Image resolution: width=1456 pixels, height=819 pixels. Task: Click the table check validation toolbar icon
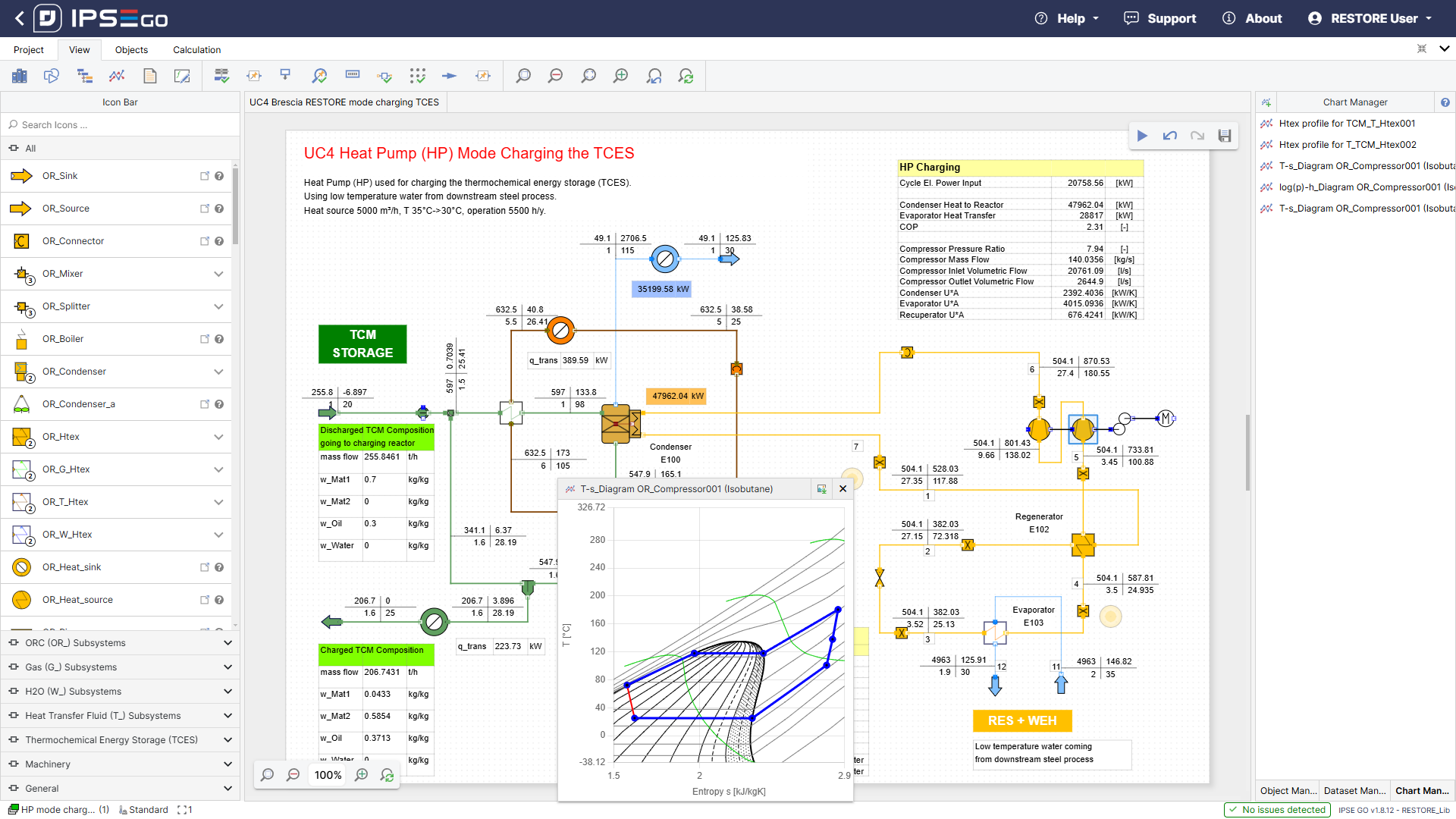[x=221, y=76]
